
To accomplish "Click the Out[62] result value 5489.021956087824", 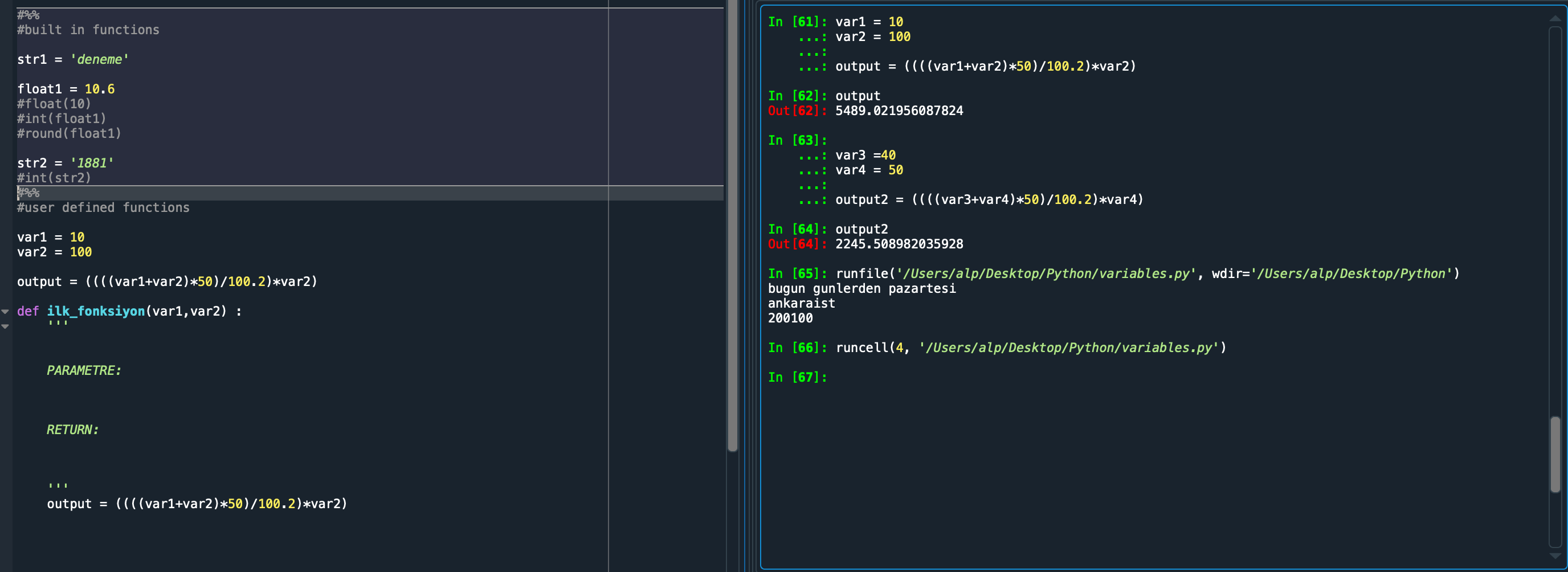I will click(x=899, y=111).
